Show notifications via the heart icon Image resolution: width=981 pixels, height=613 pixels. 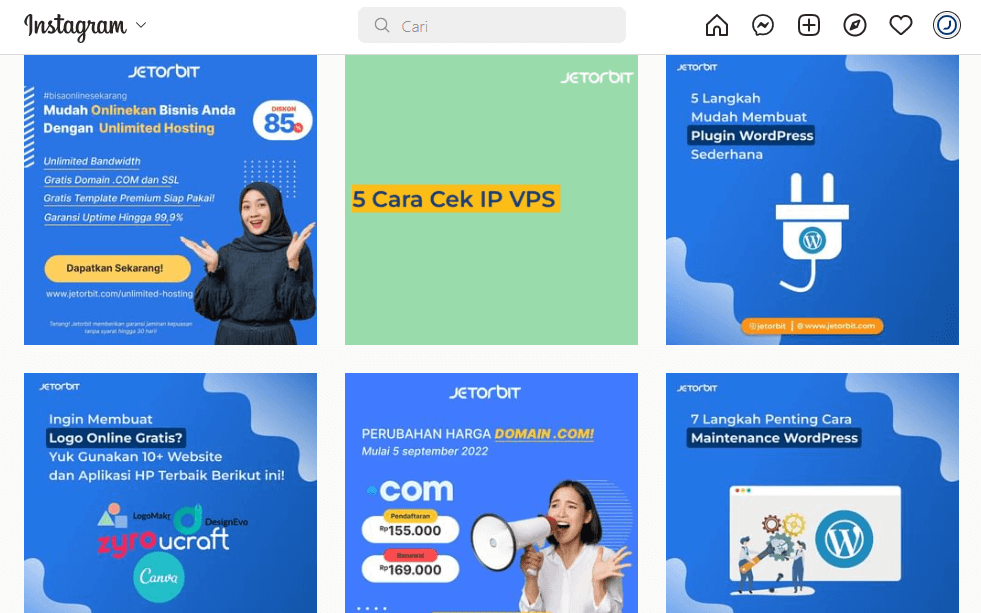pos(901,26)
